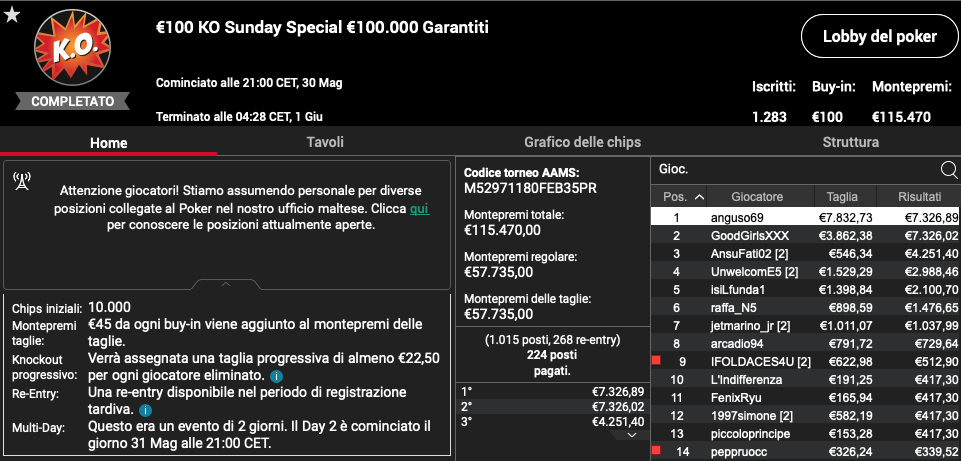Click the Gioc. player search field
Viewport: 961px width, 461px height.
point(797,170)
